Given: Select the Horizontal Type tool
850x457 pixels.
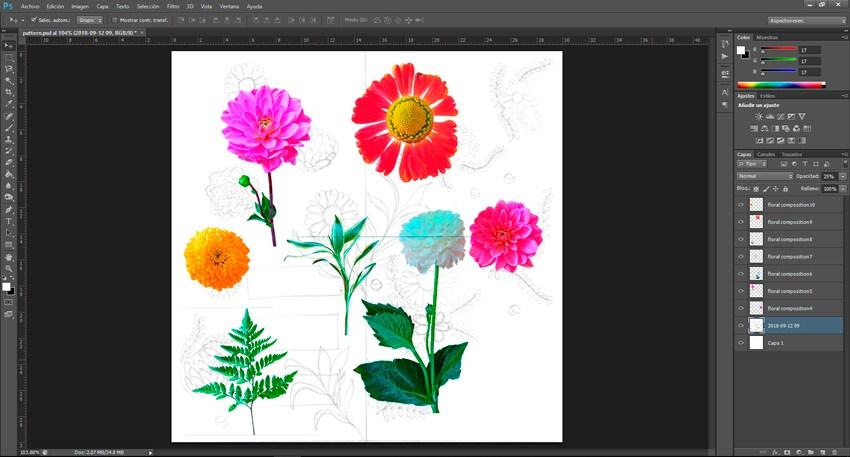Looking at the screenshot, I should pyautogui.click(x=9, y=221).
